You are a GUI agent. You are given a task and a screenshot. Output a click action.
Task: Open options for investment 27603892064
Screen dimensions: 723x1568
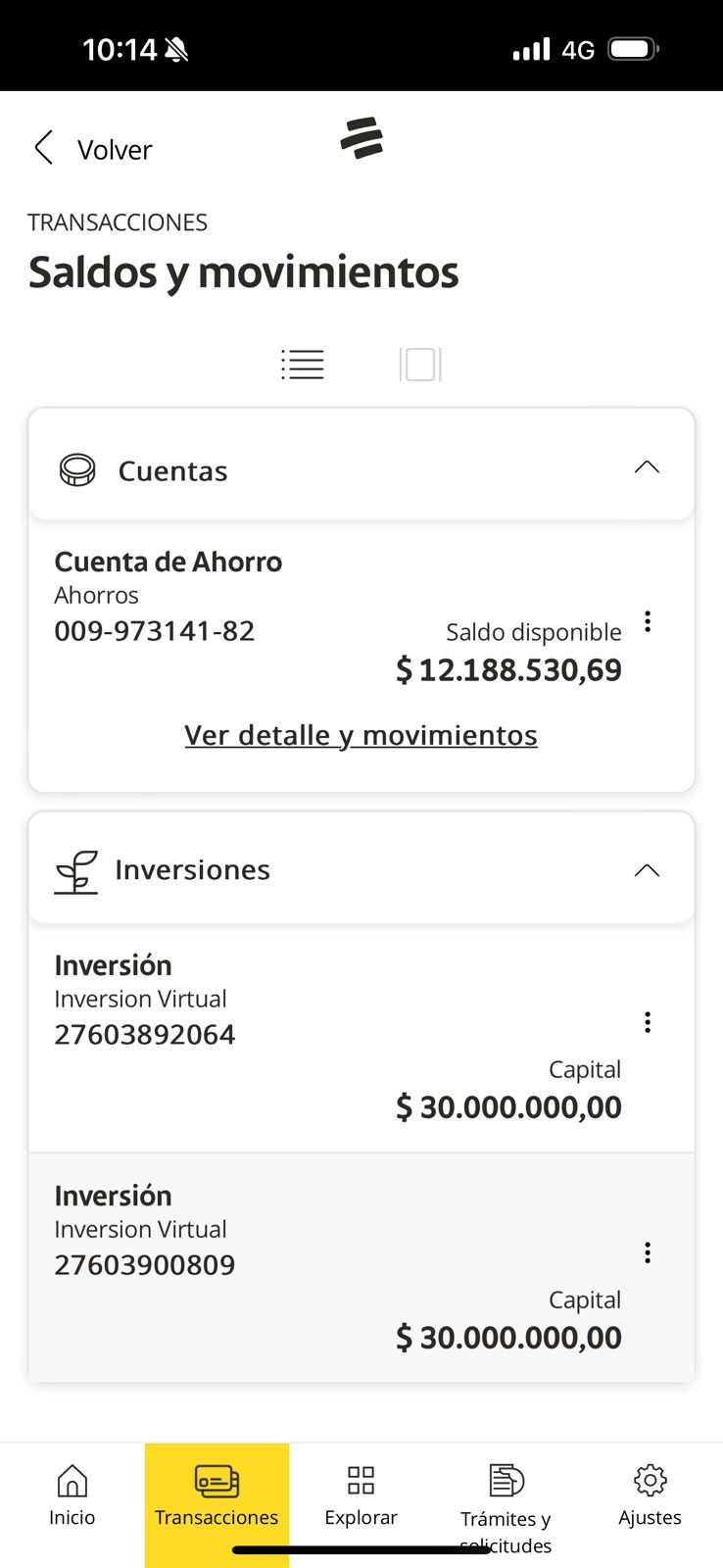tap(648, 1022)
